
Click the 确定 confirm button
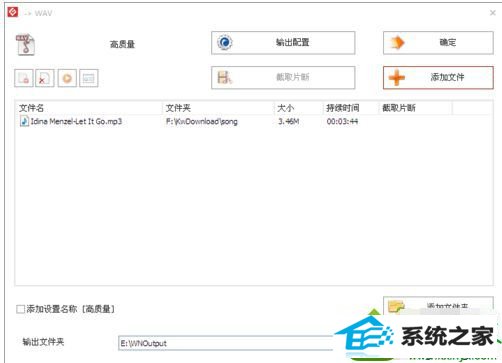(438, 43)
